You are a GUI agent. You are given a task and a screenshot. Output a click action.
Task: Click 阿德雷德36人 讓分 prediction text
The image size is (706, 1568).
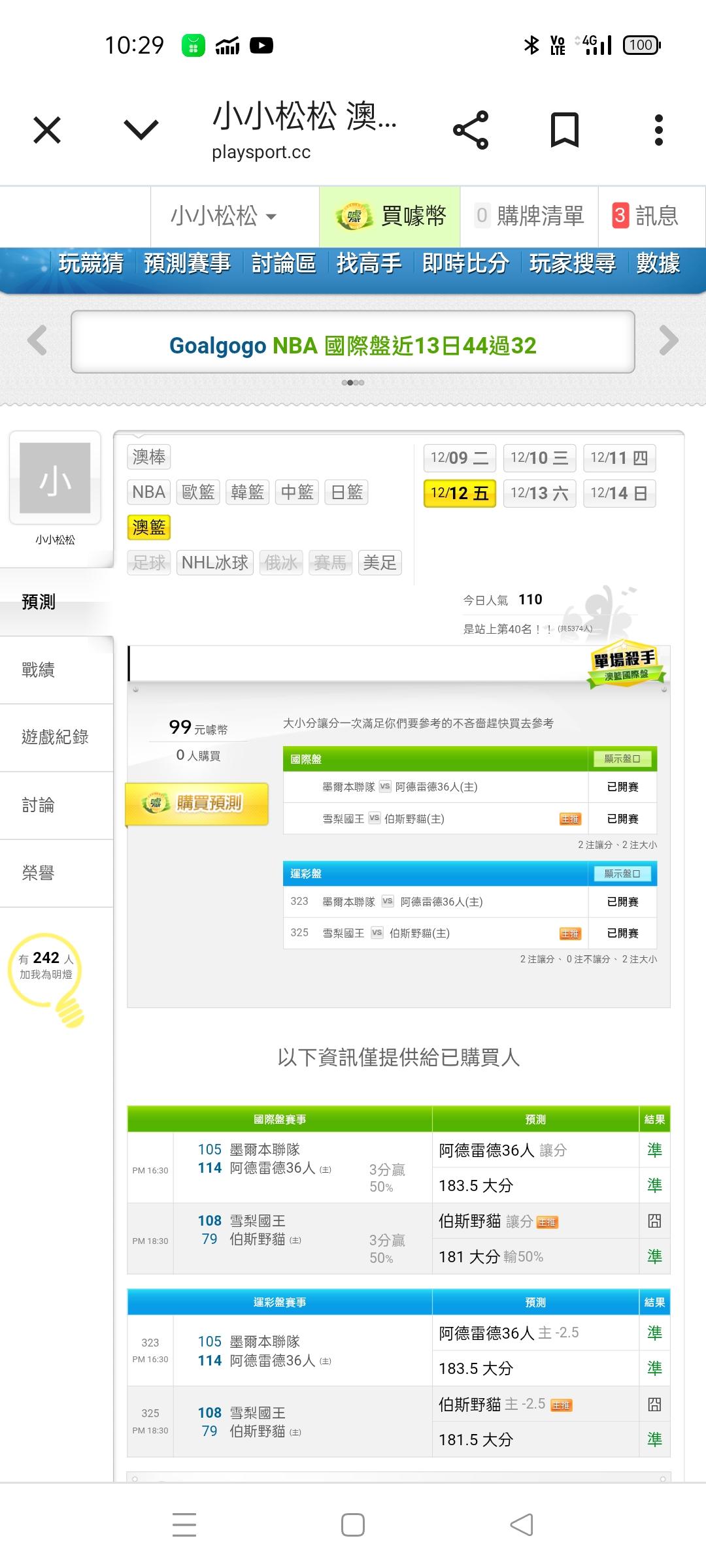point(503,1151)
